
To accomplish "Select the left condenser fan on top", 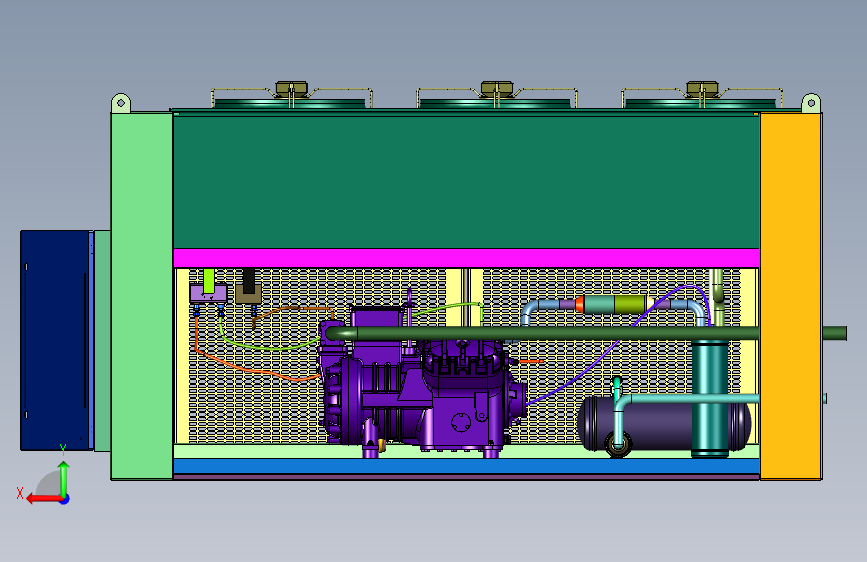I will coord(291,96).
